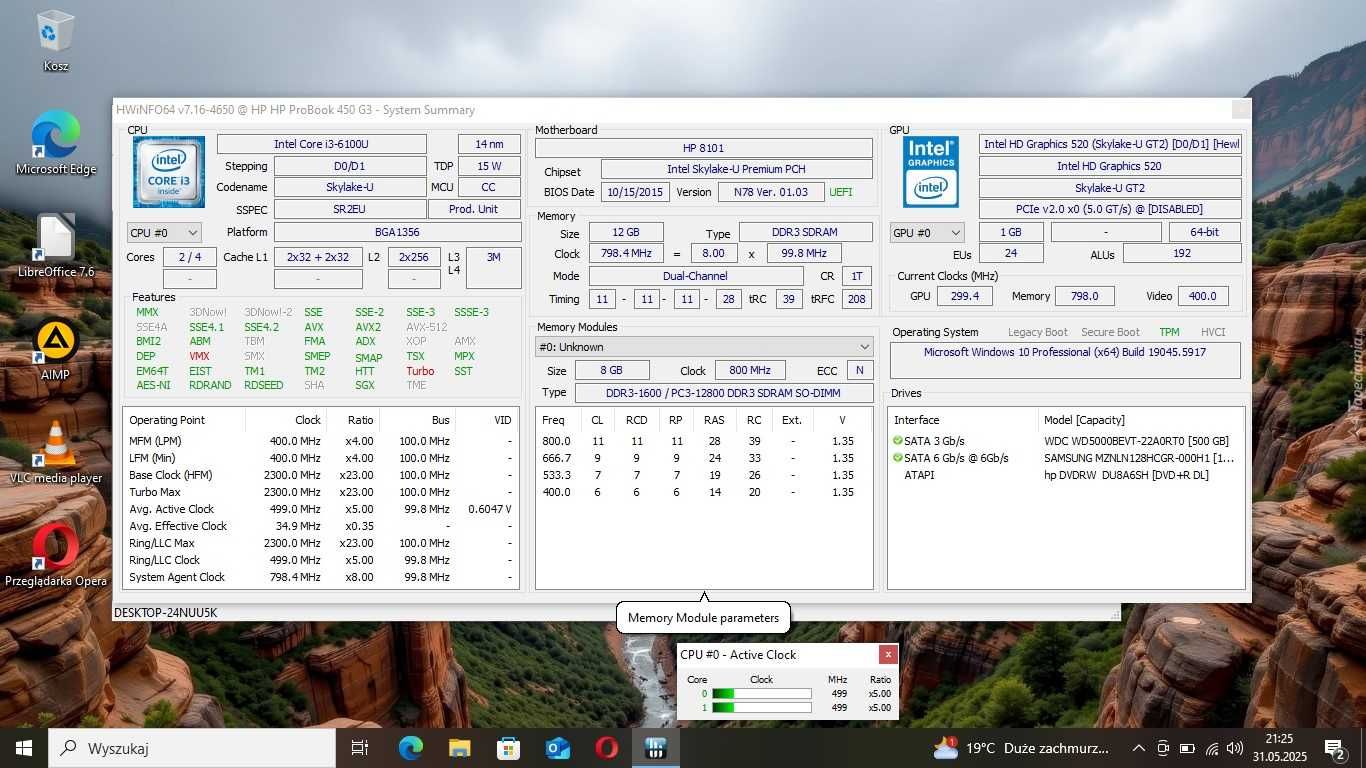Select the 800.0 Freq memory timing row
The width and height of the screenshot is (1366, 768).
(704, 441)
